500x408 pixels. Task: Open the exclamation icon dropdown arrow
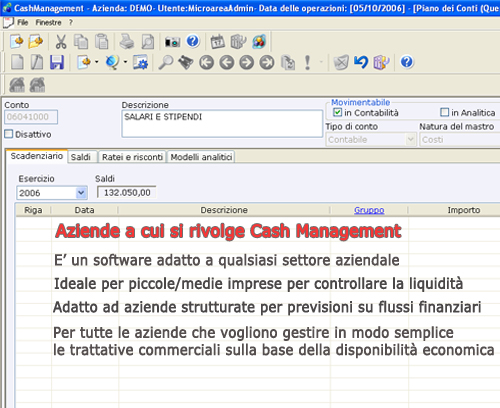(x=321, y=62)
